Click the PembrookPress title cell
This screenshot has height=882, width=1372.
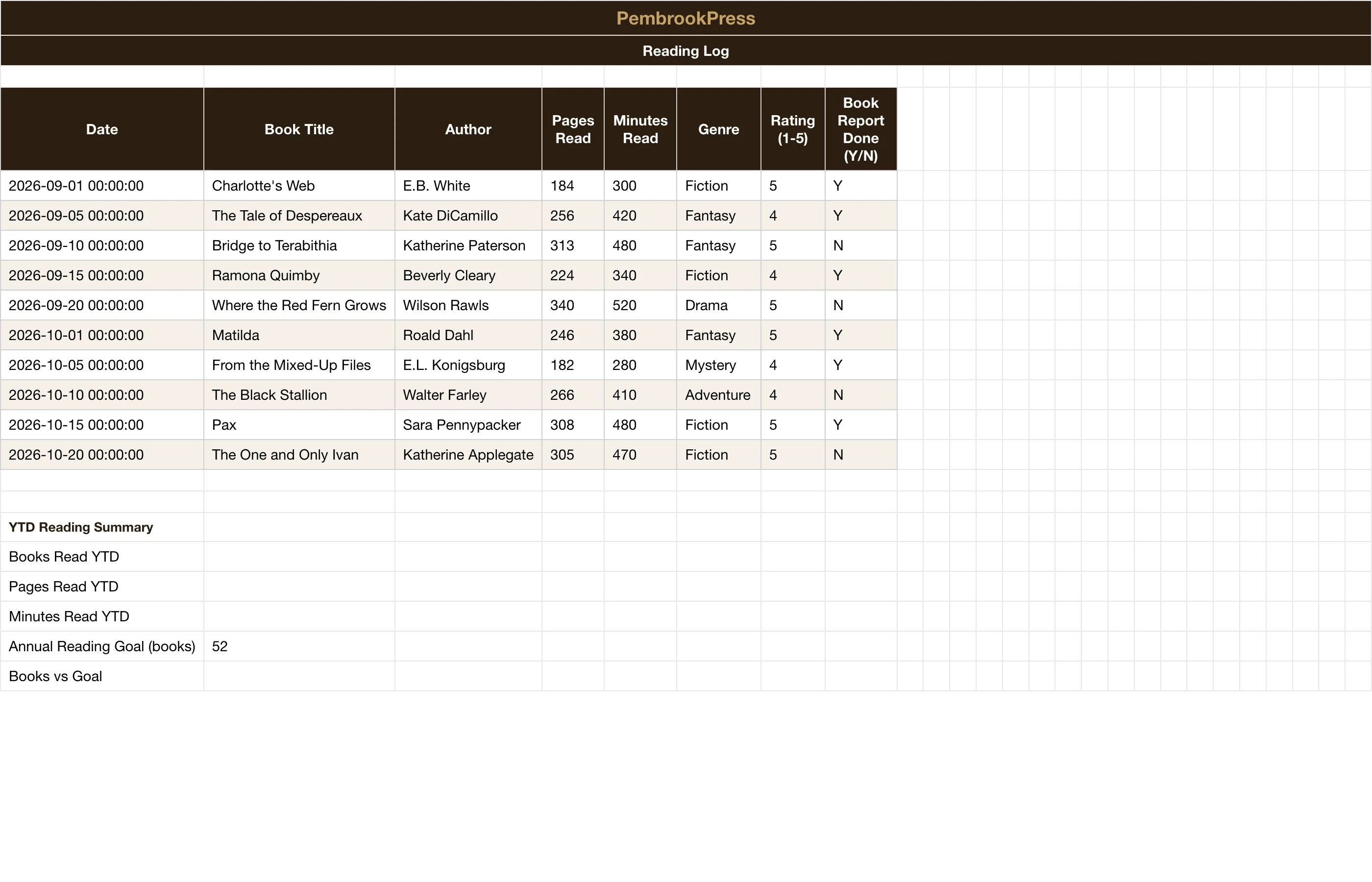(686, 18)
